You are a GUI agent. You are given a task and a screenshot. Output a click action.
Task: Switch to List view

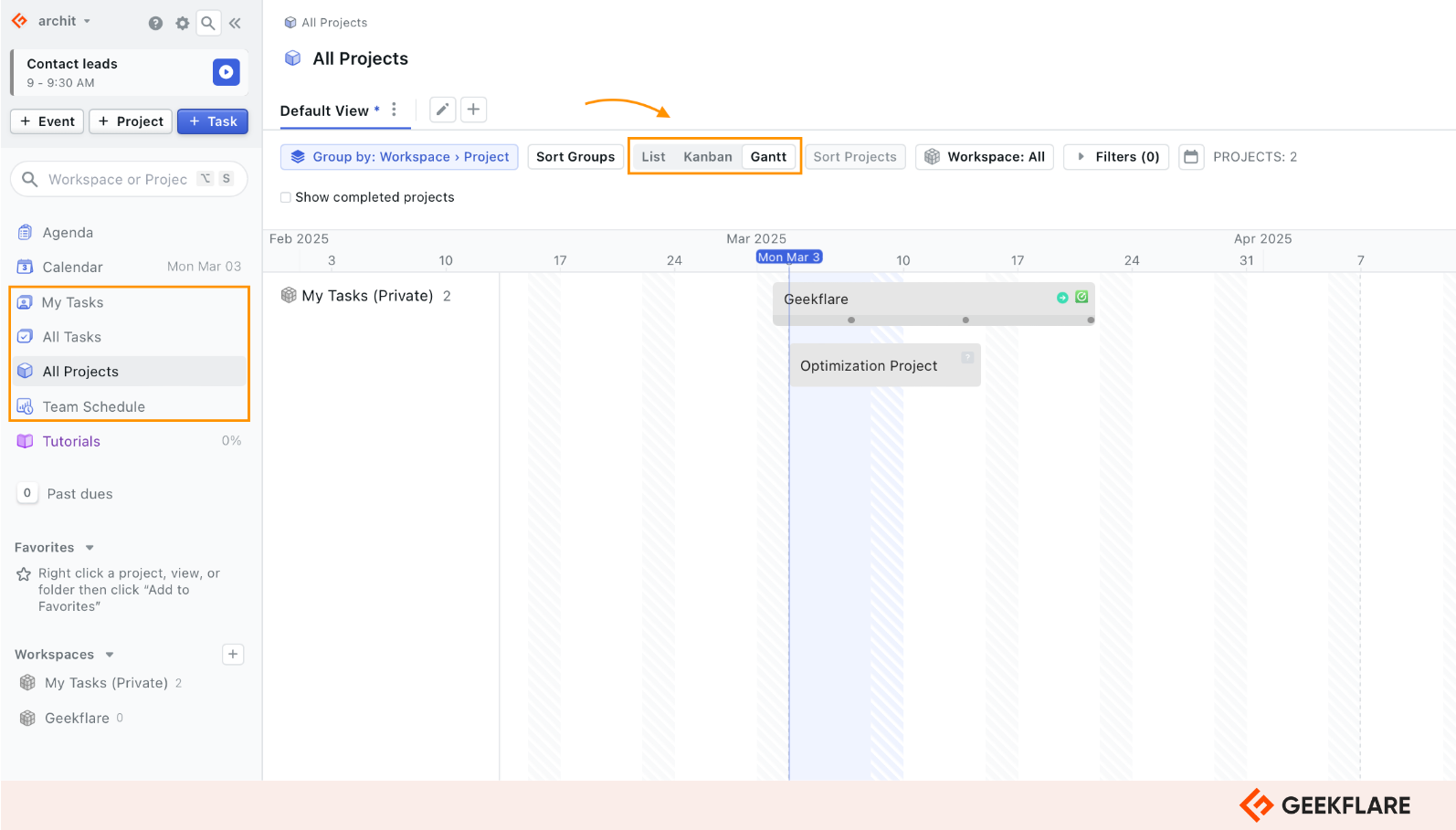pyautogui.click(x=653, y=157)
